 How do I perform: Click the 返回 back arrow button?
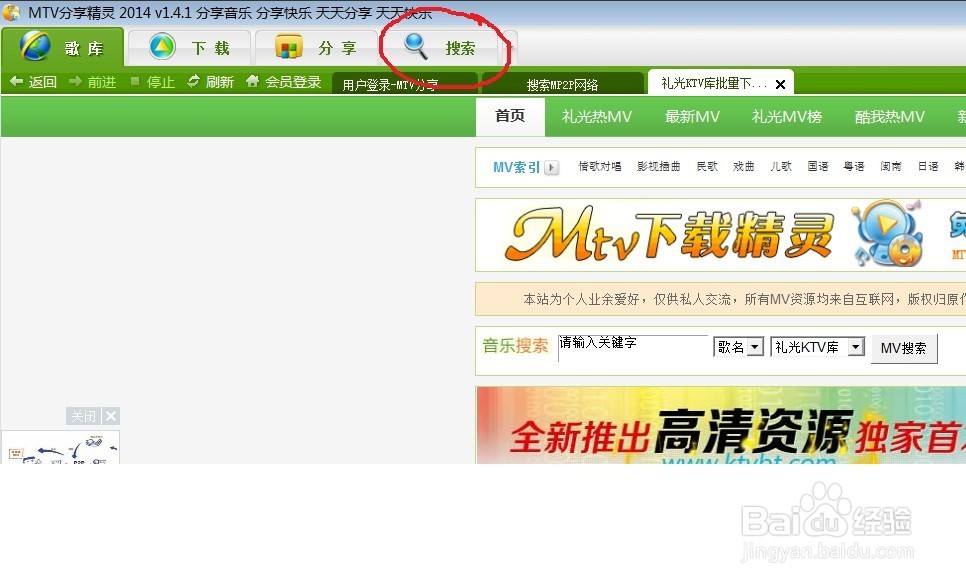pos(33,82)
